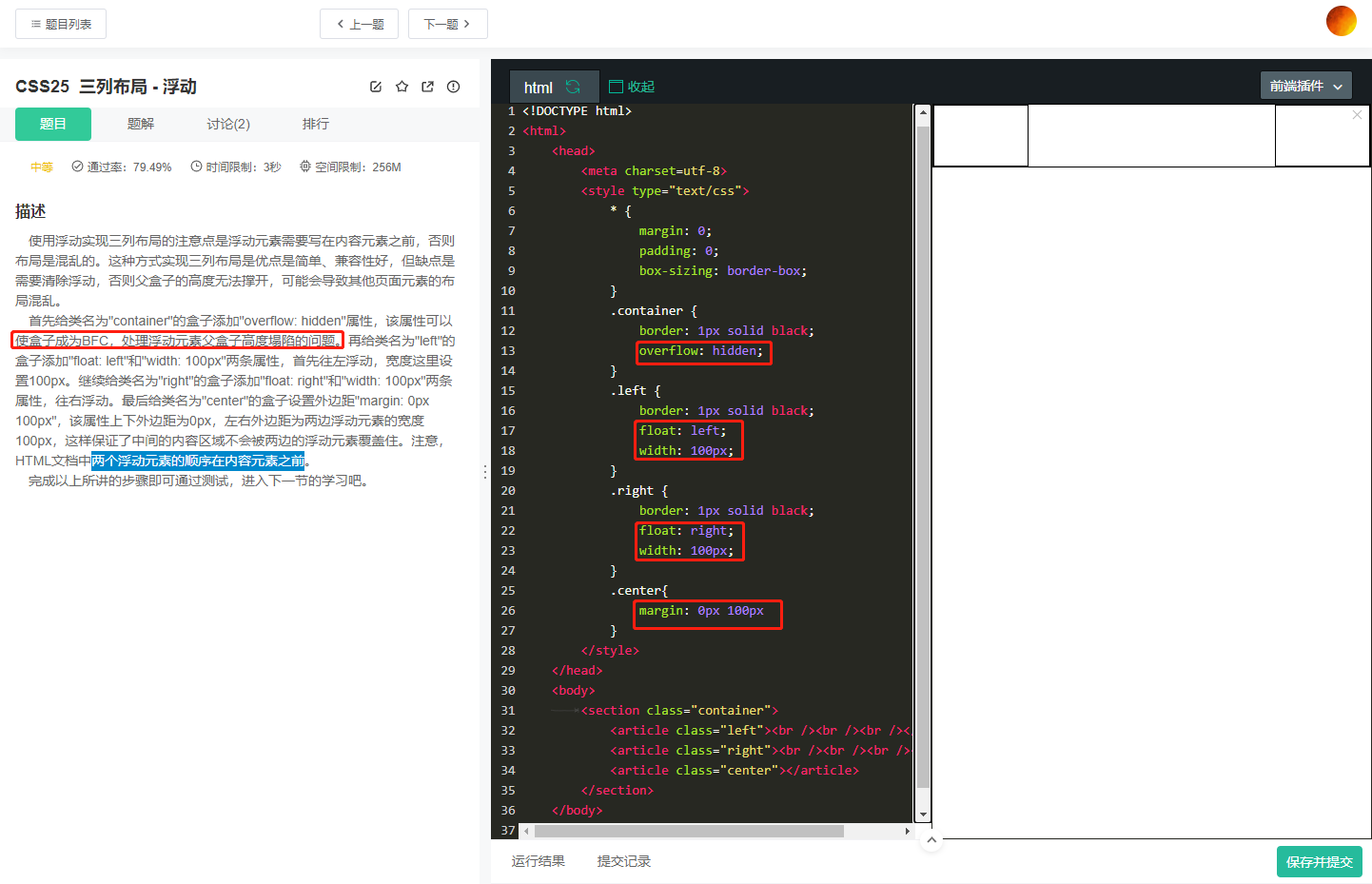This screenshot has height=884, width=1372.
Task: Open the 运行结果 tab
Action: tap(539, 861)
